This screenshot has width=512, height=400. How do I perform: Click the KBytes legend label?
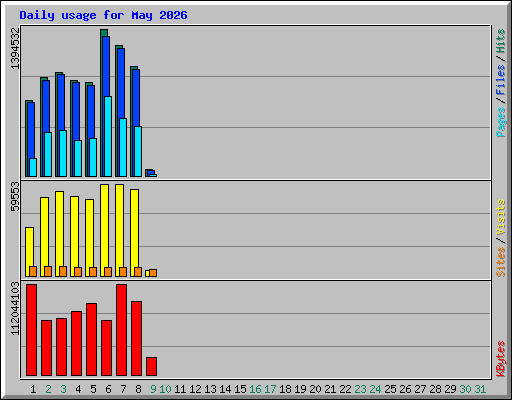tap(500, 359)
